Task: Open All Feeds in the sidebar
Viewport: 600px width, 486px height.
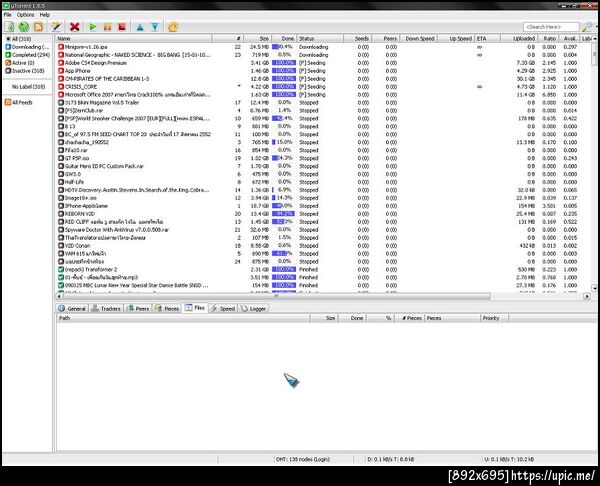Action: click(x=19, y=103)
